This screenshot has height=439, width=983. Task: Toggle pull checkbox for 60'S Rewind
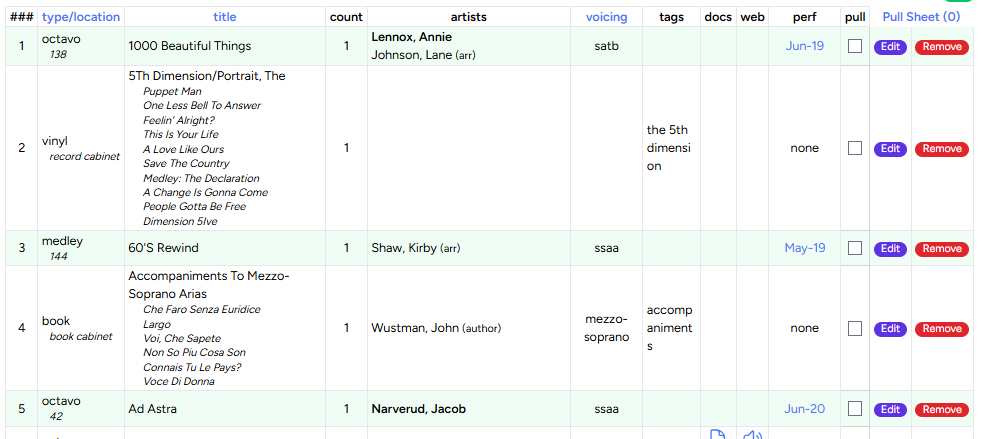click(x=855, y=248)
